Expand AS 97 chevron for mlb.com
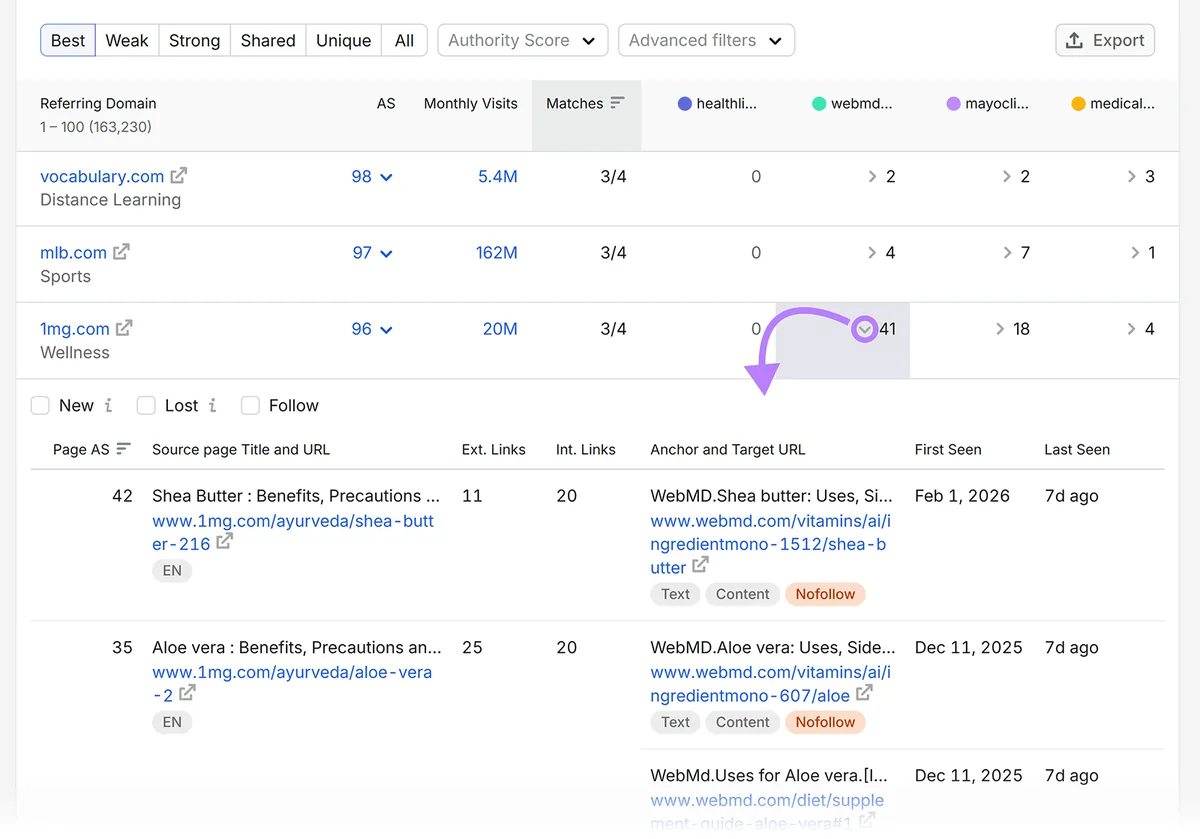The height and width of the screenshot is (839, 1200). click(x=386, y=253)
